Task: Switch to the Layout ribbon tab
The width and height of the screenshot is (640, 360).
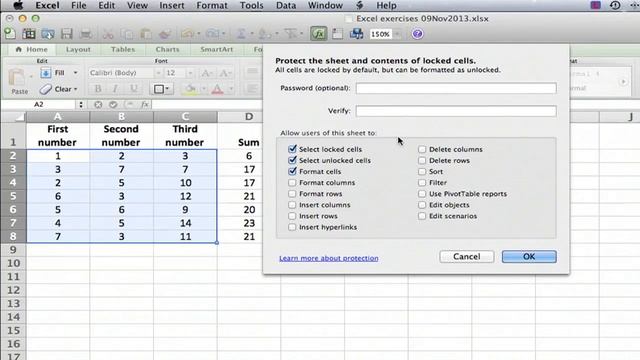Action: point(78,49)
